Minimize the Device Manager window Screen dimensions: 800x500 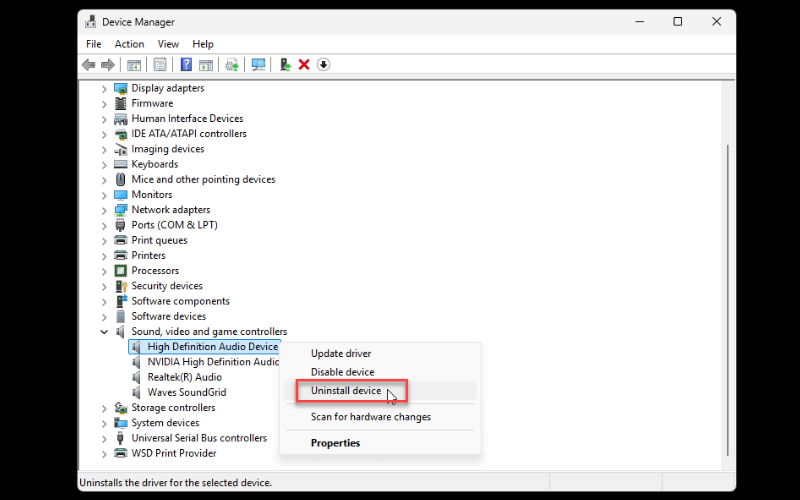pos(640,21)
